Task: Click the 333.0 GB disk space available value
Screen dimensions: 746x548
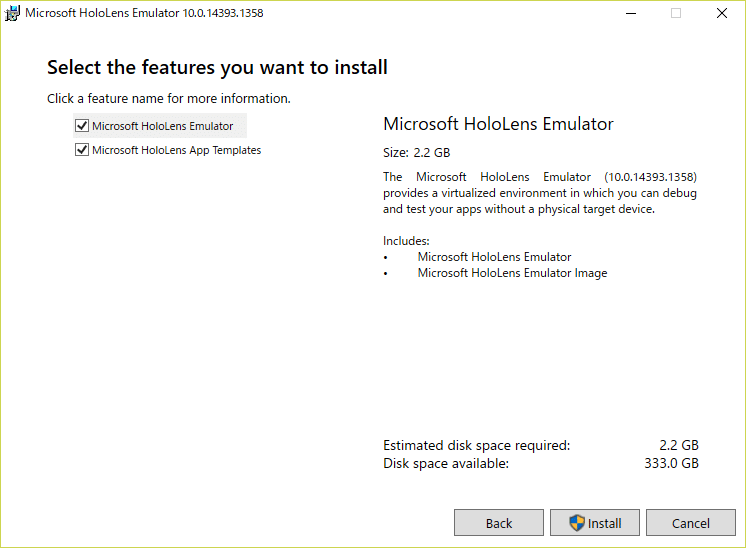Action: [671, 463]
